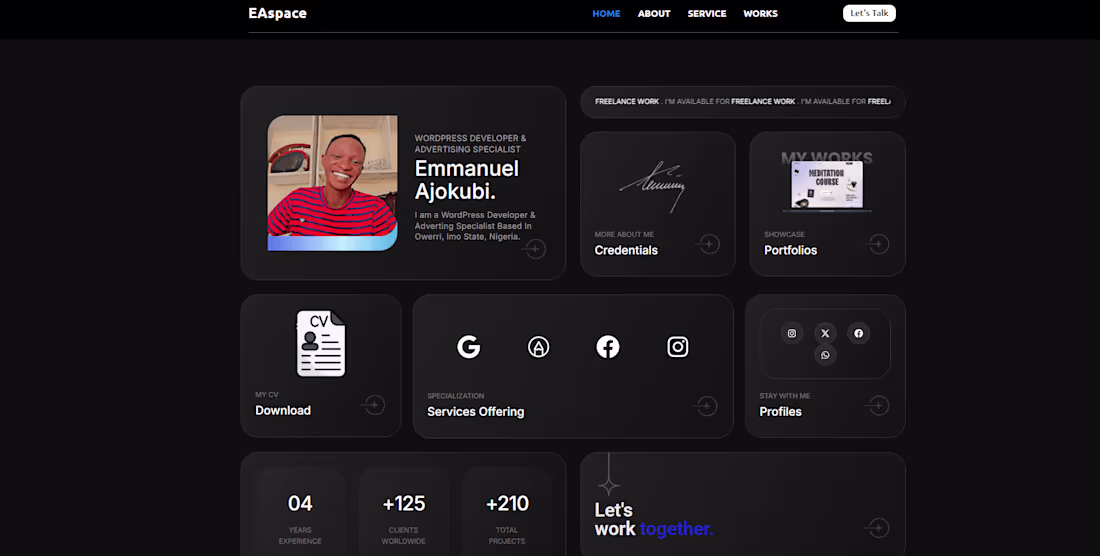Click the WordPress Developer & Advertising Specialist subtitle

470,144
